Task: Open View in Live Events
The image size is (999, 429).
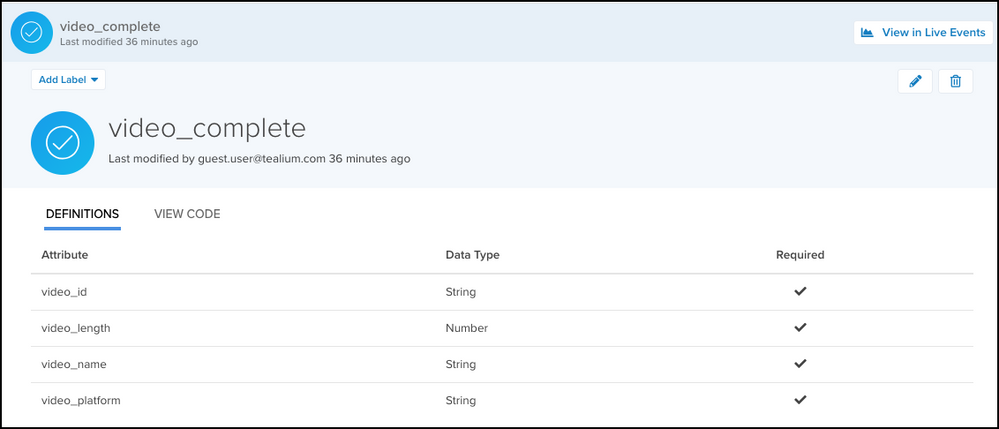Action: pyautogui.click(x=923, y=33)
